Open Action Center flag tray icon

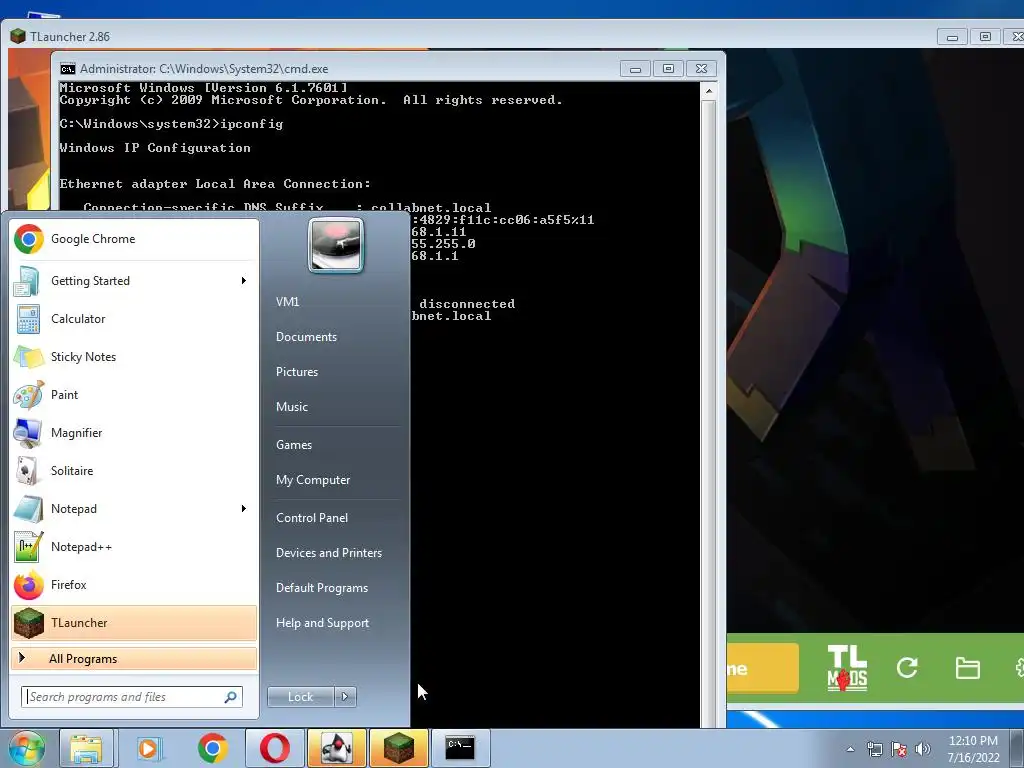click(899, 749)
